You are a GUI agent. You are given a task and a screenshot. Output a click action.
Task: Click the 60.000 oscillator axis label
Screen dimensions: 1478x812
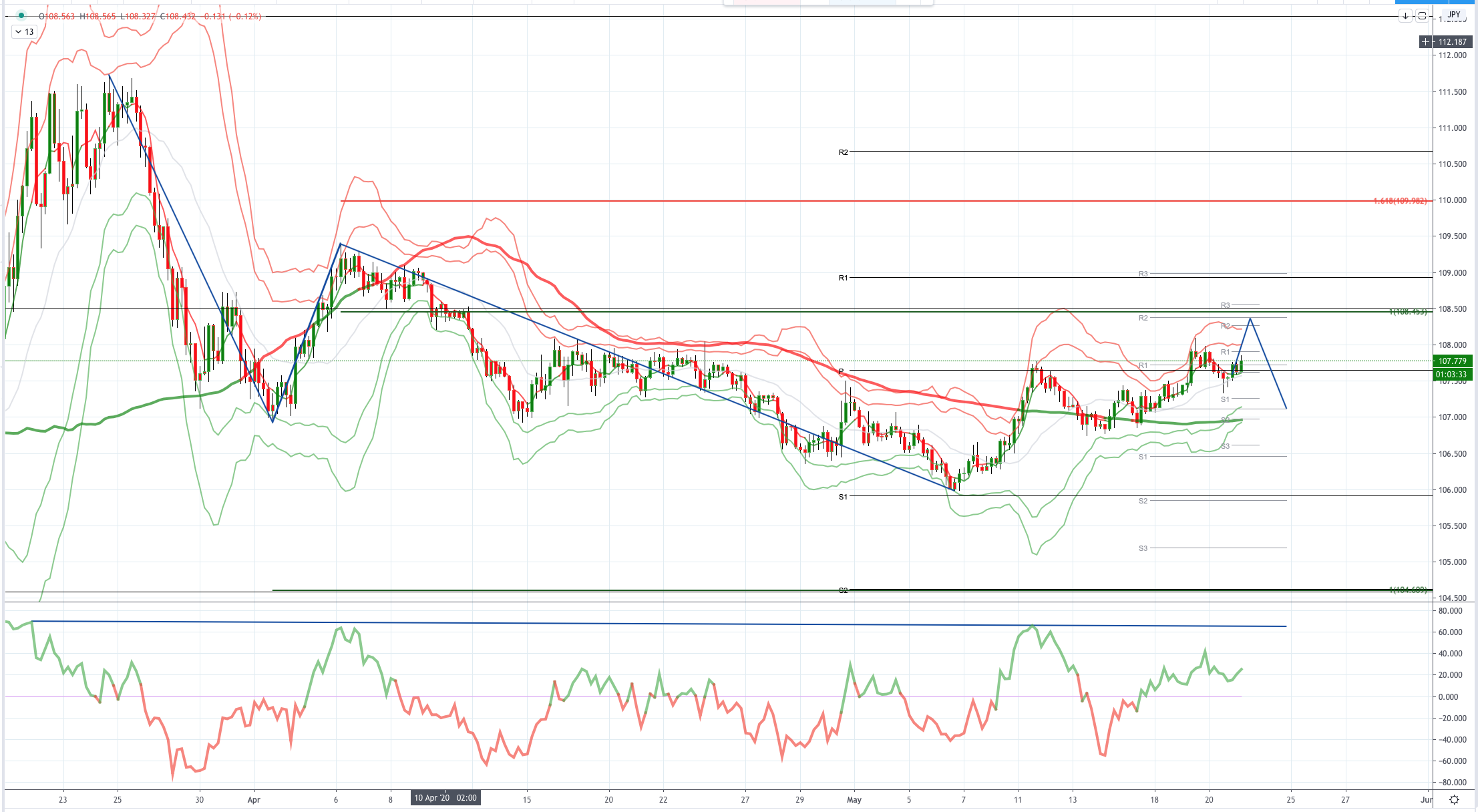[x=1450, y=632]
